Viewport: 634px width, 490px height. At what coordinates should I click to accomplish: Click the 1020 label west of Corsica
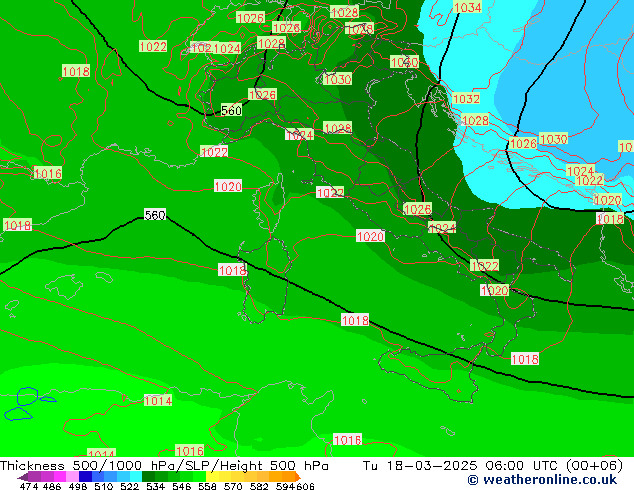(x=228, y=186)
